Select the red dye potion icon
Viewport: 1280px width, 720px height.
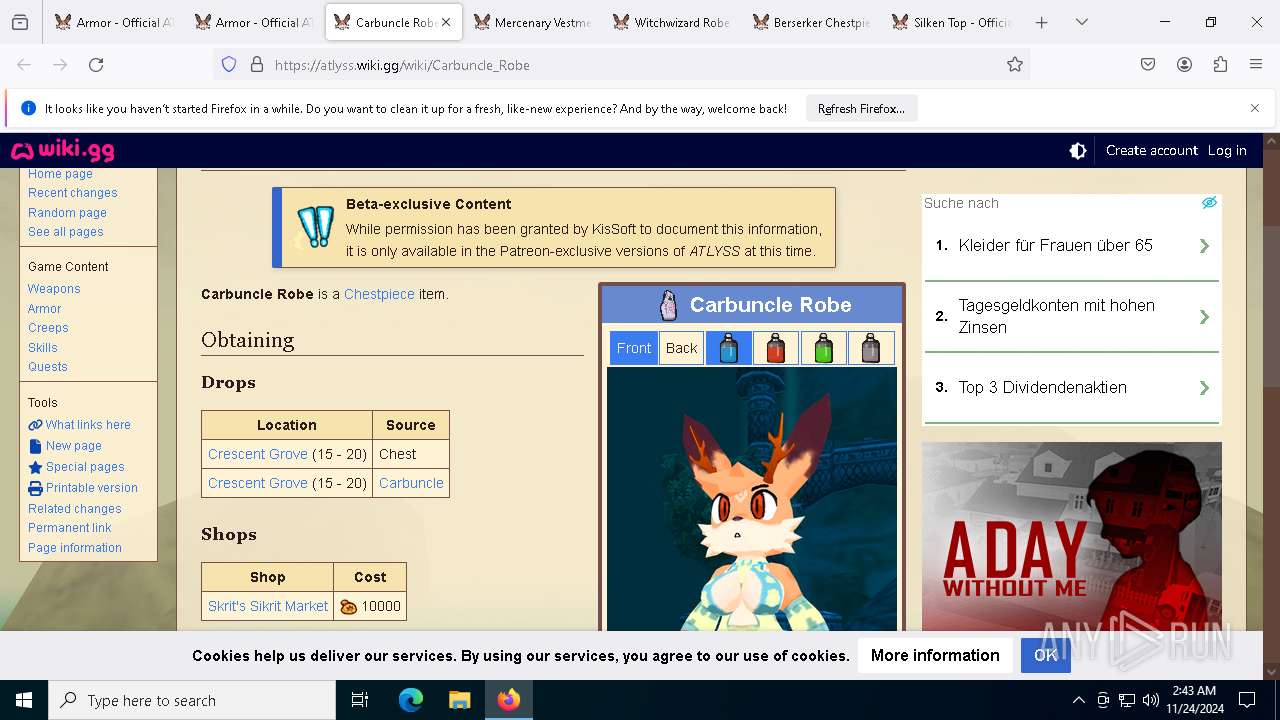click(776, 348)
